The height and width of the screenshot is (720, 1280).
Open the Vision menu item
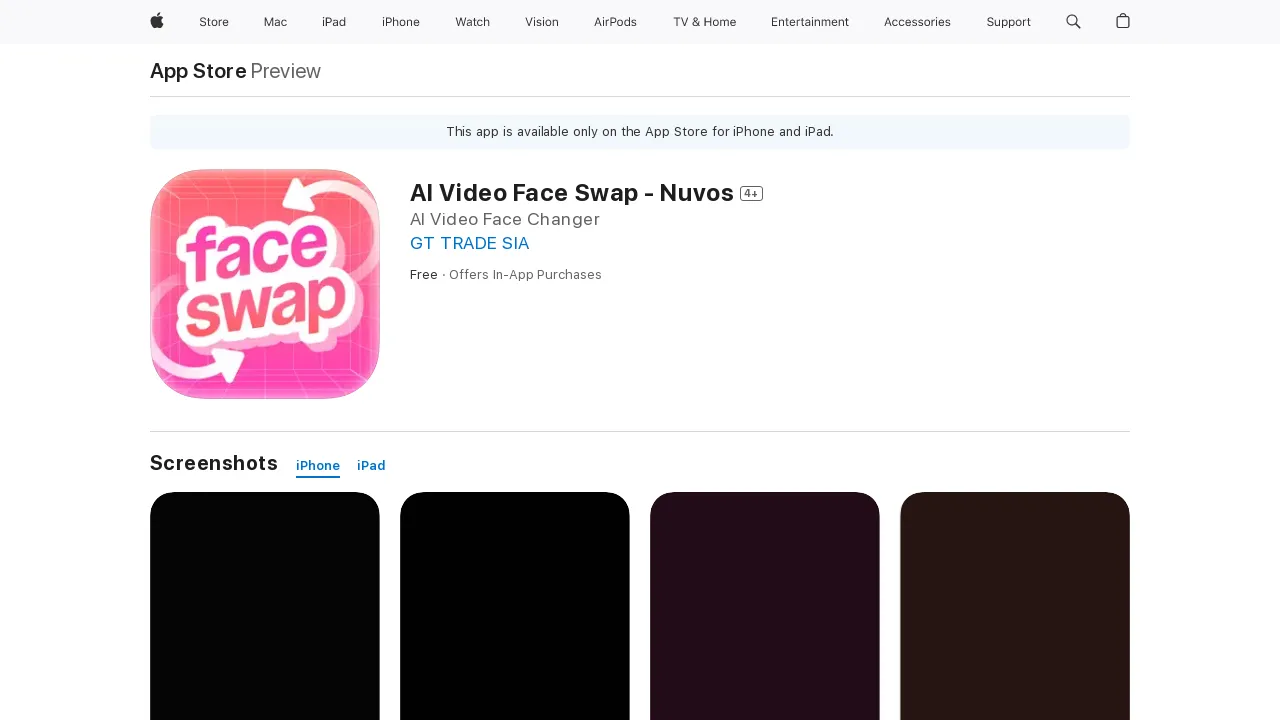(x=542, y=22)
